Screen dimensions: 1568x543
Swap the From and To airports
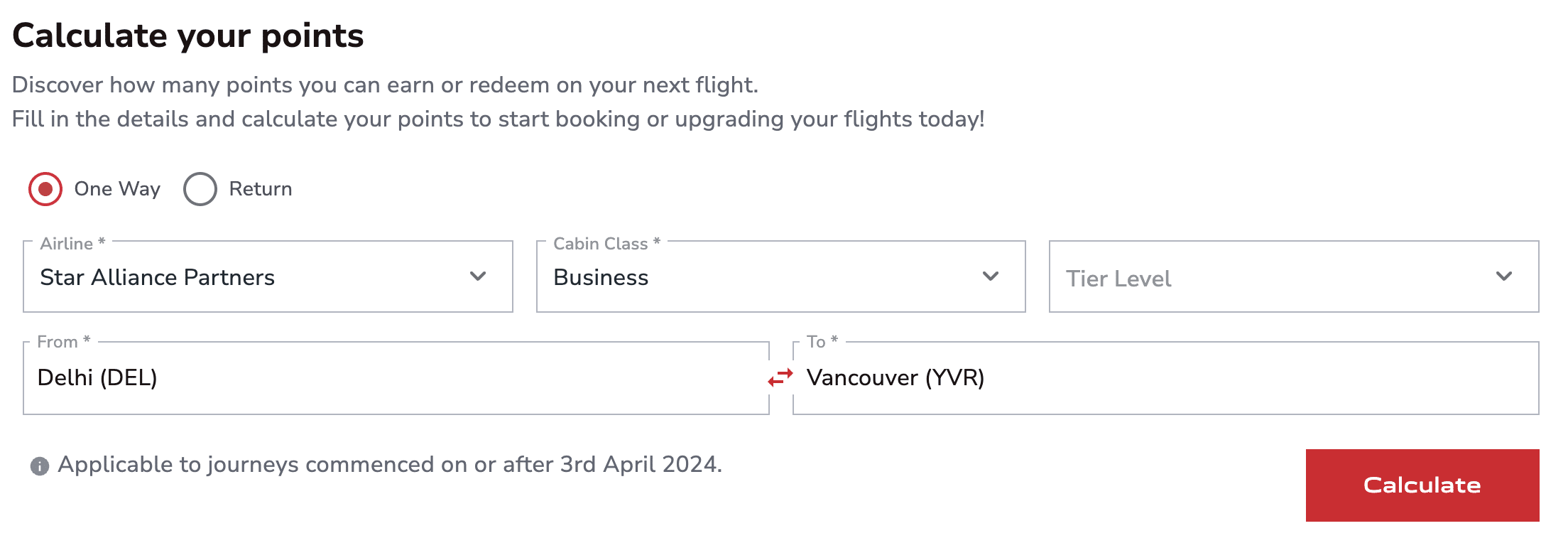[780, 377]
